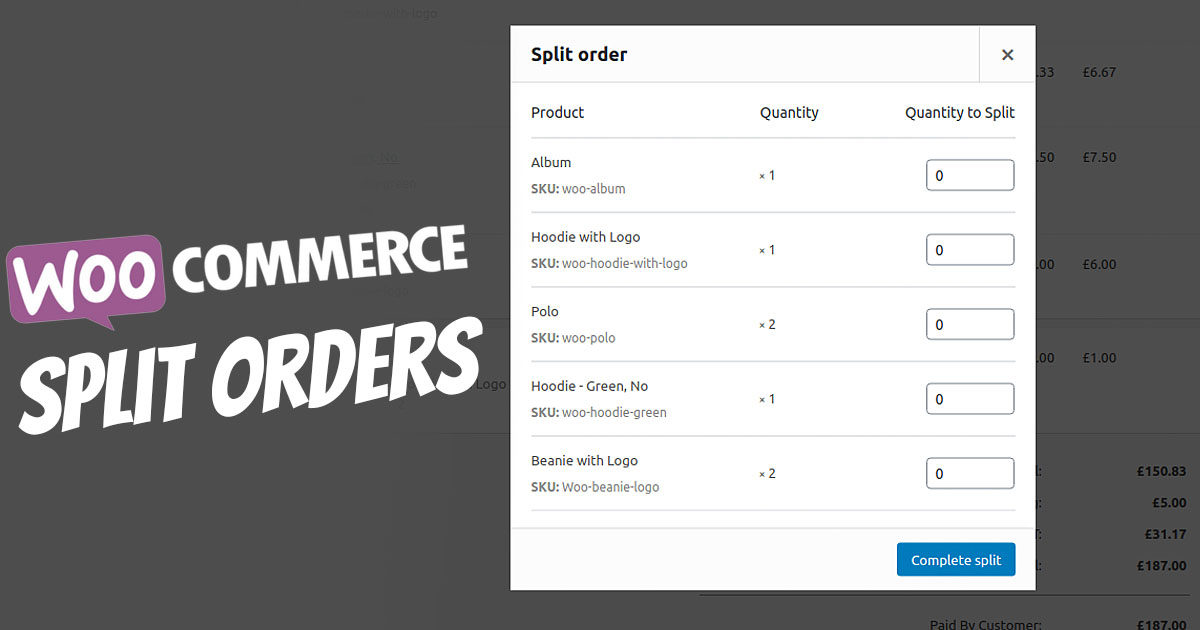Click the Quantity column header

[x=789, y=112]
